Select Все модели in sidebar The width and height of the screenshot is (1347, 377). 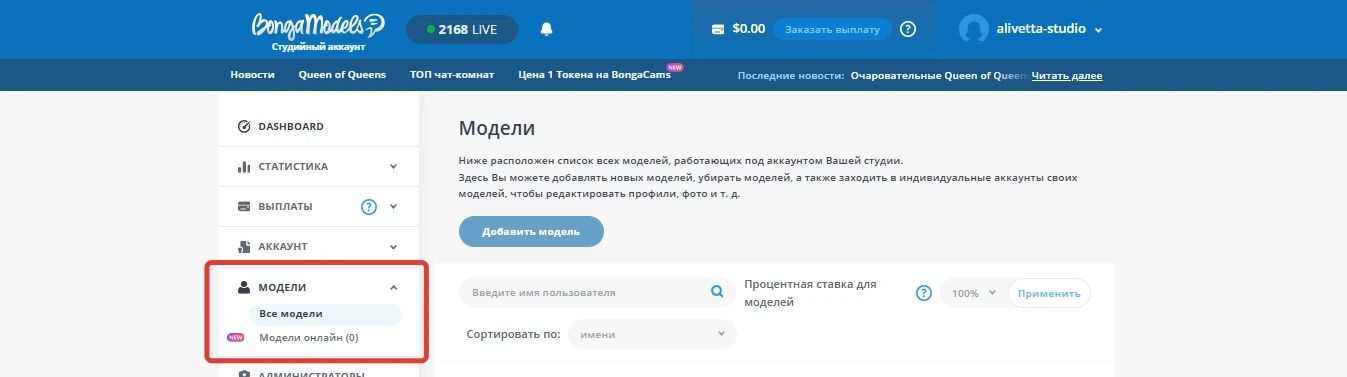click(x=325, y=314)
